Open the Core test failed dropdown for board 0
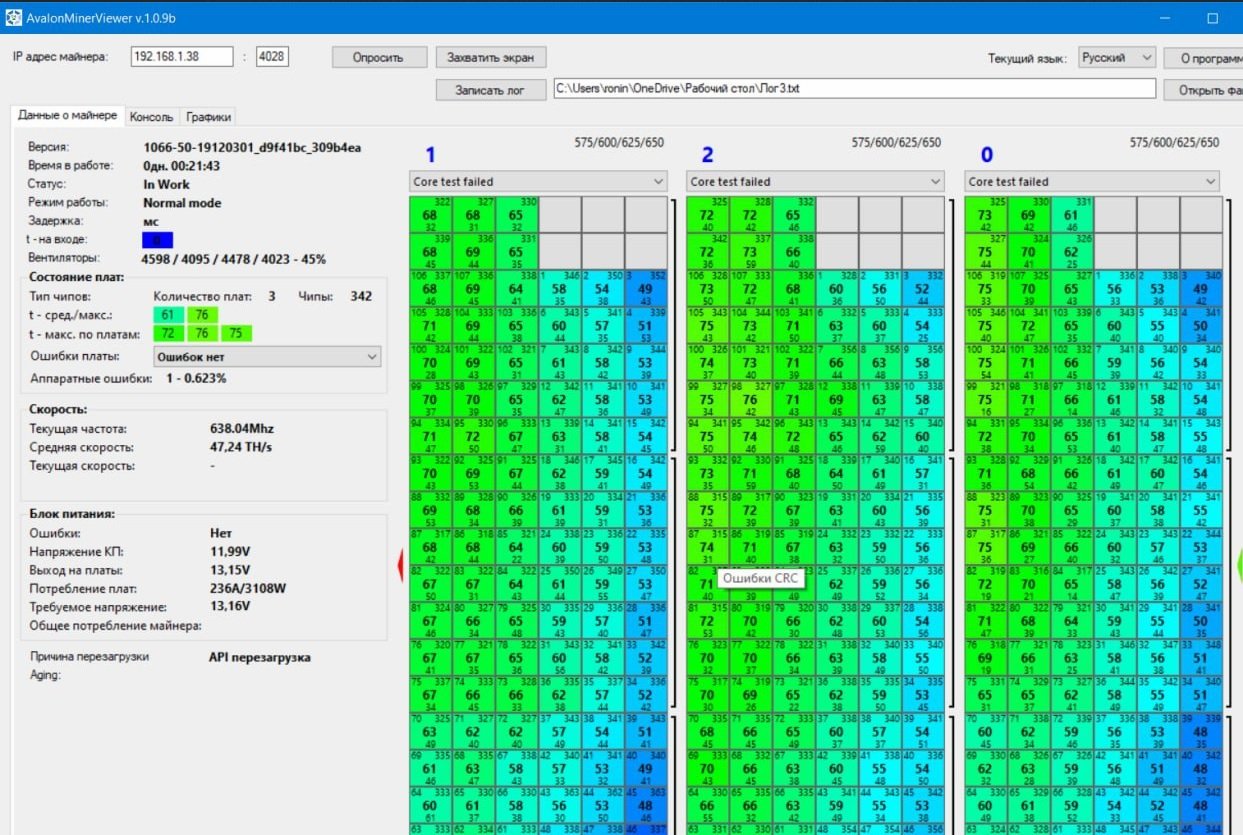The height and width of the screenshot is (835, 1243). click(x=1092, y=181)
